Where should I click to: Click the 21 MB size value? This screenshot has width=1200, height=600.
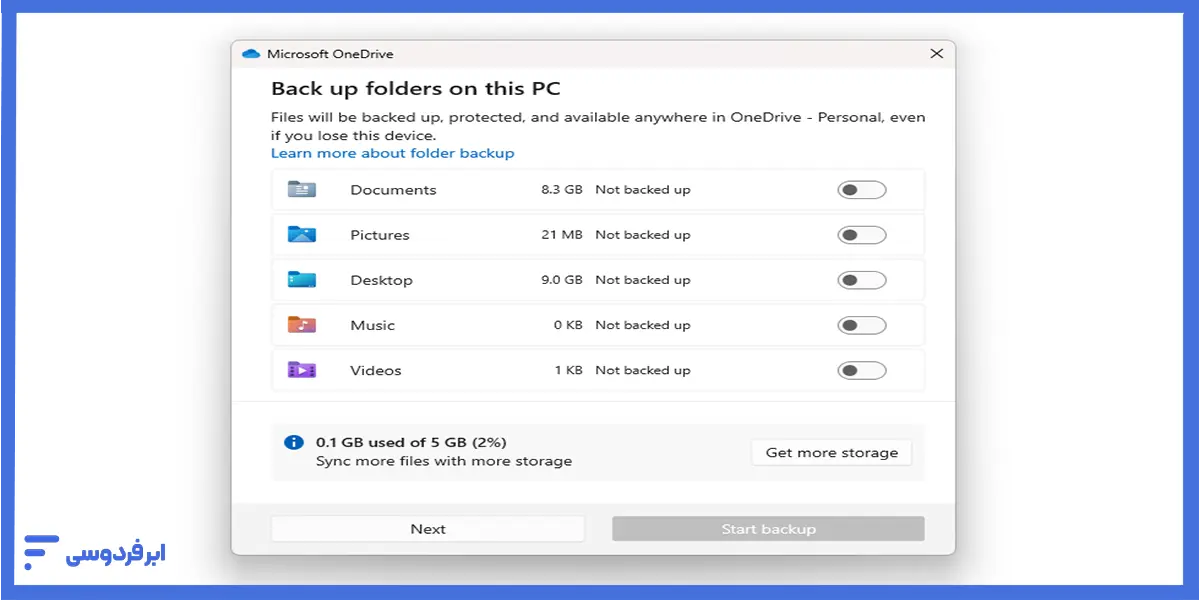click(x=562, y=235)
